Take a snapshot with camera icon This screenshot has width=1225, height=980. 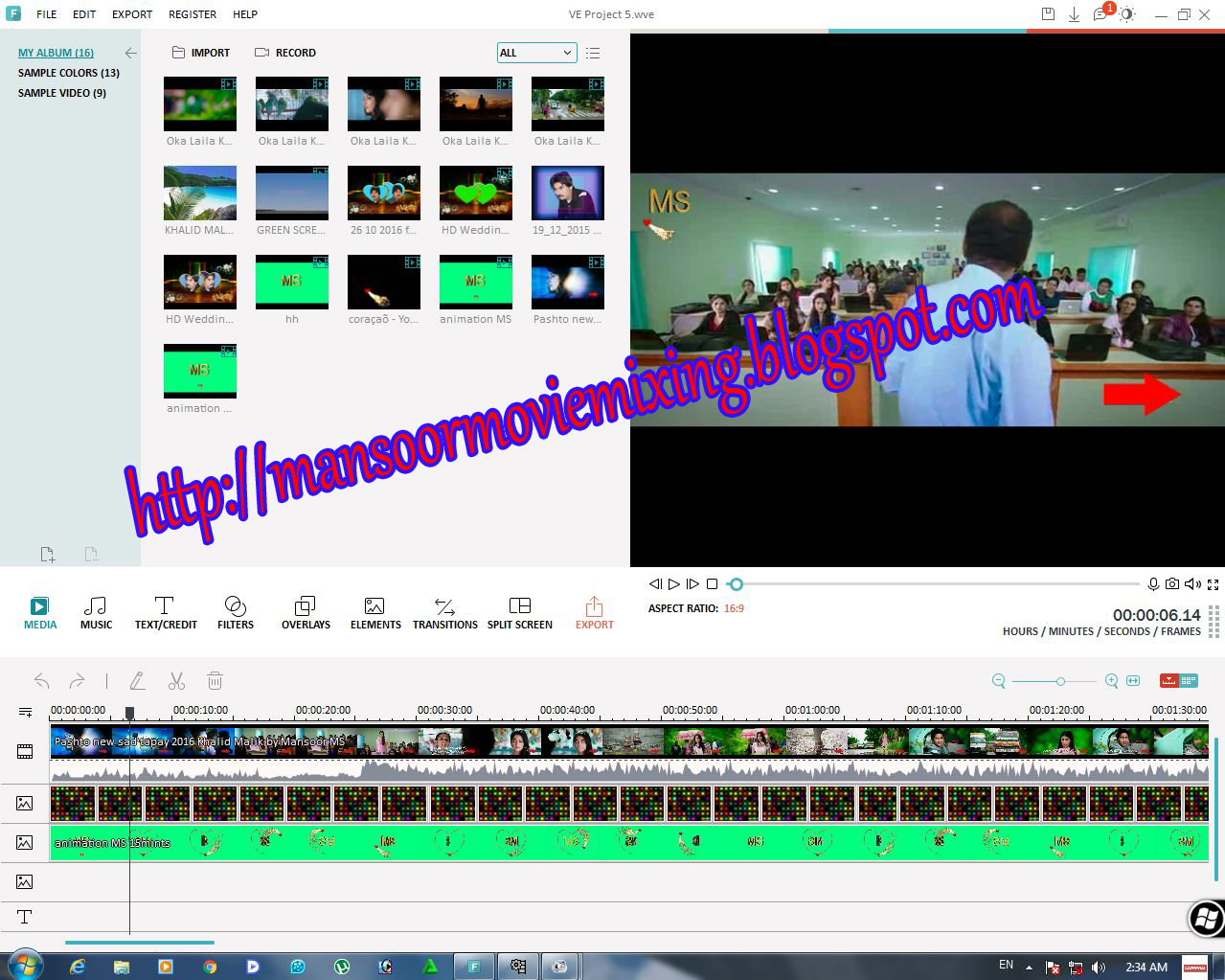tap(1172, 583)
